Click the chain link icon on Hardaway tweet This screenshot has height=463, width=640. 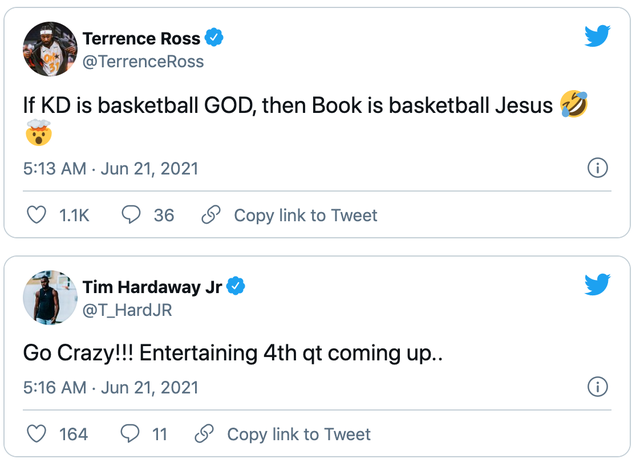204,434
